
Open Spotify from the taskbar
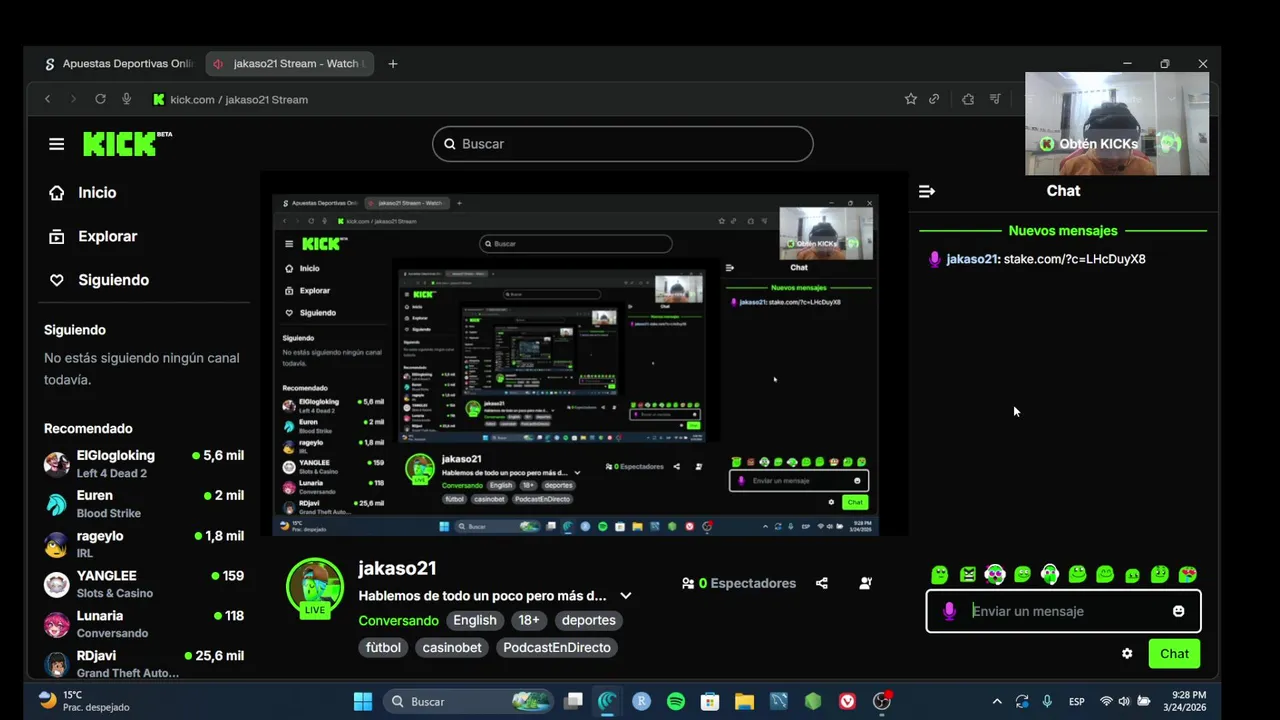pyautogui.click(x=676, y=702)
